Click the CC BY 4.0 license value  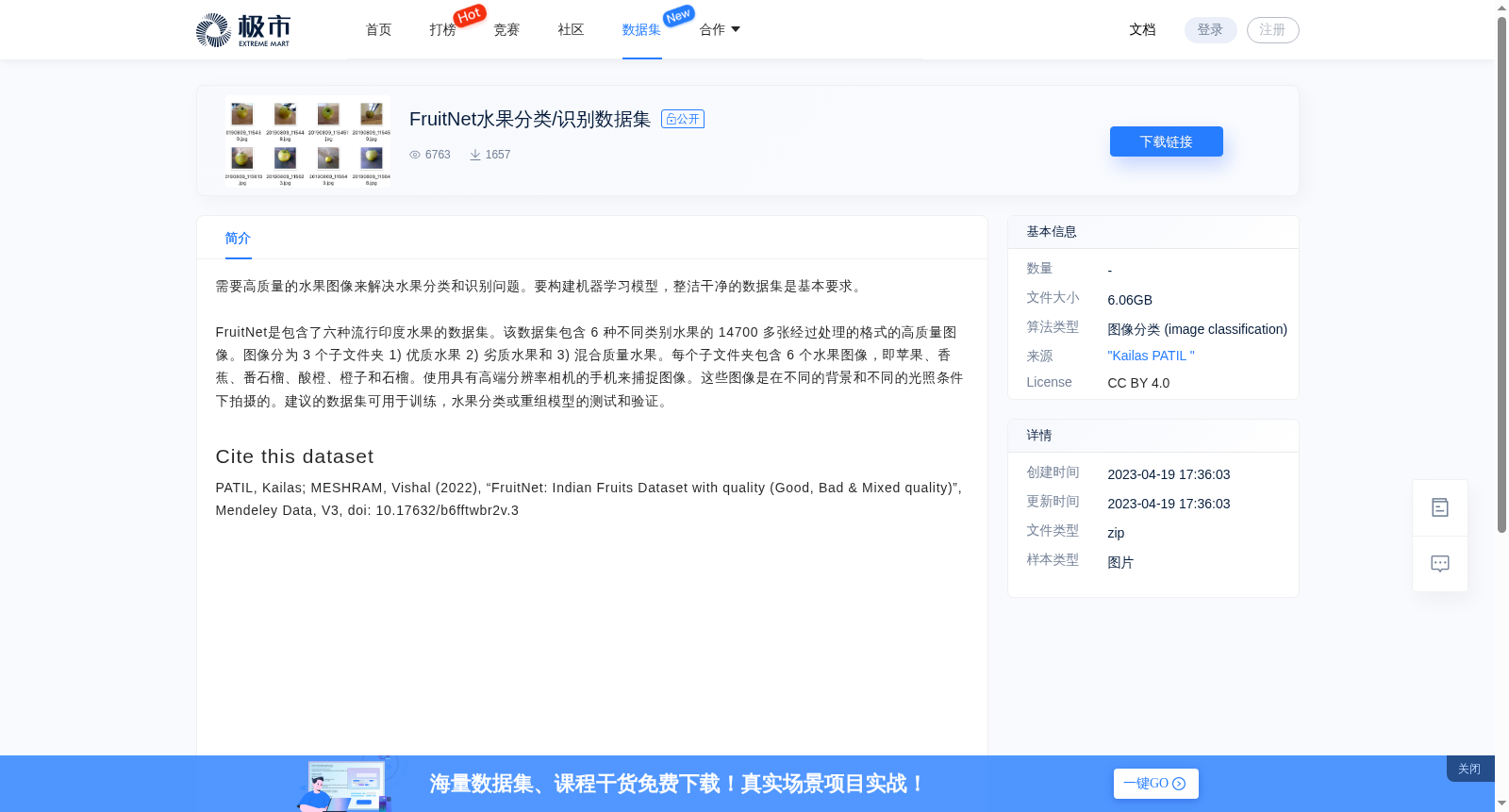pos(1138,383)
